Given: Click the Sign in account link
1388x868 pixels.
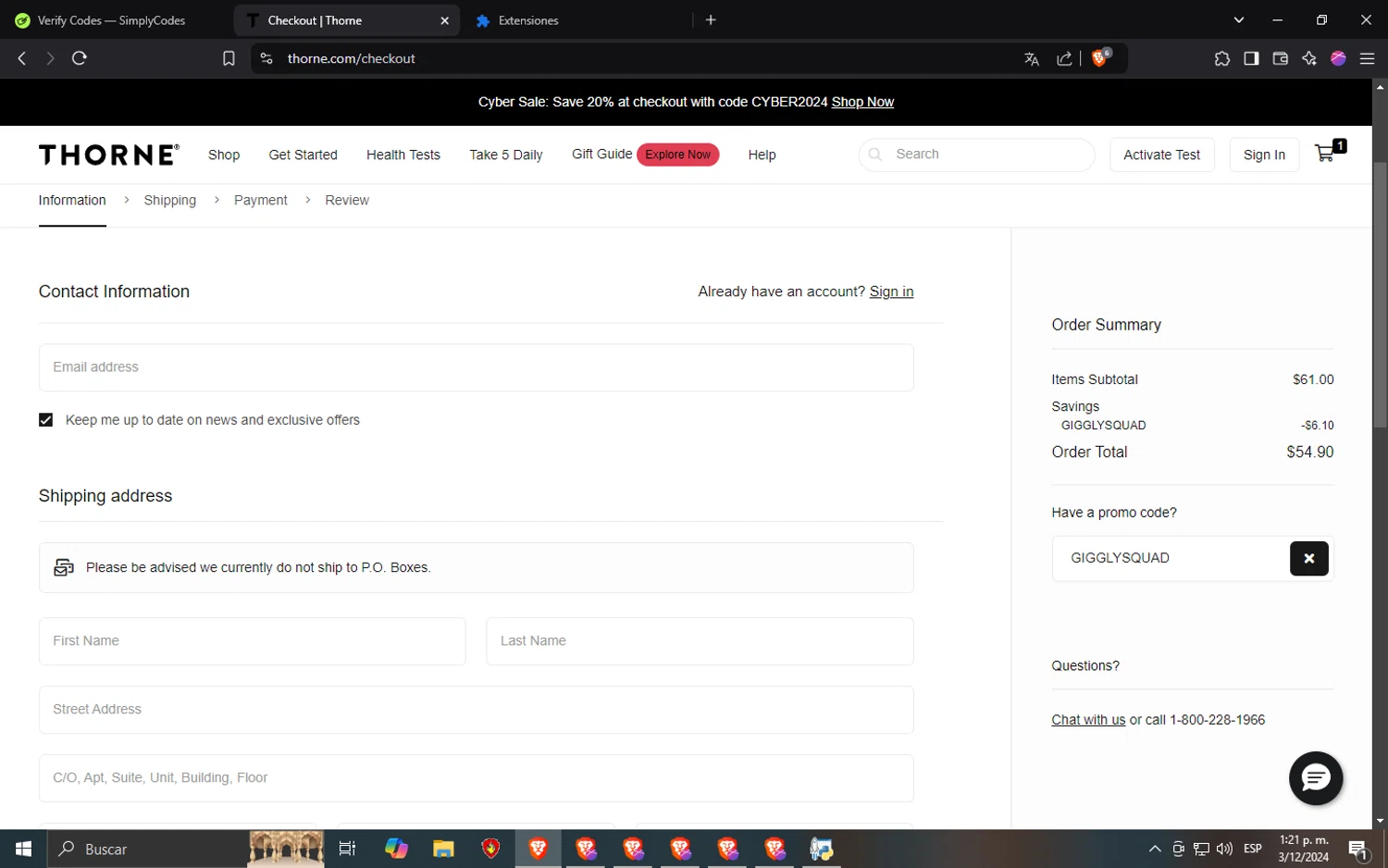Looking at the screenshot, I should [x=891, y=291].
